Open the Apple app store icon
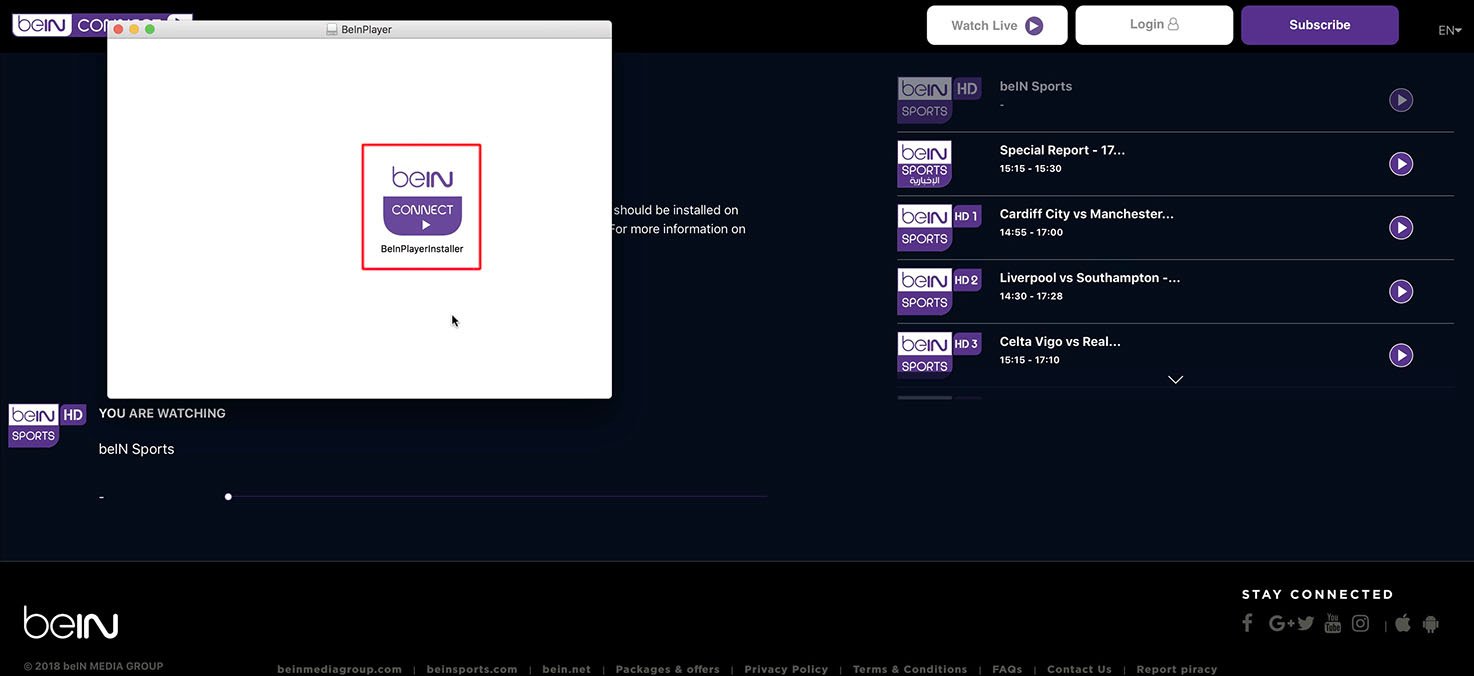Screen dimensions: 1474x676 [1403, 624]
